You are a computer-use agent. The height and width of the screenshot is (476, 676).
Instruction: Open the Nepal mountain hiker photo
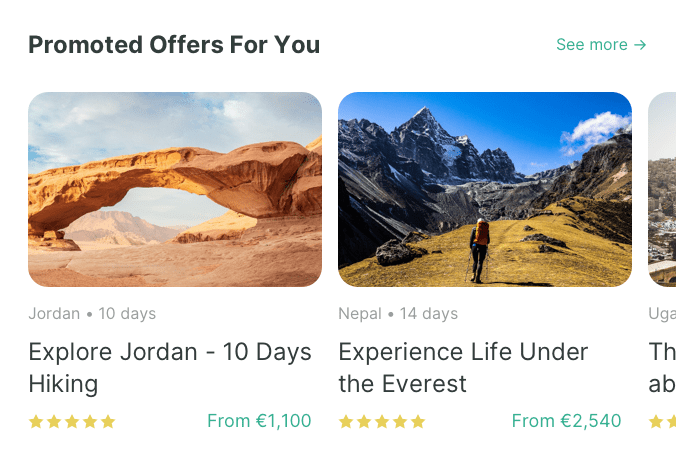(485, 189)
